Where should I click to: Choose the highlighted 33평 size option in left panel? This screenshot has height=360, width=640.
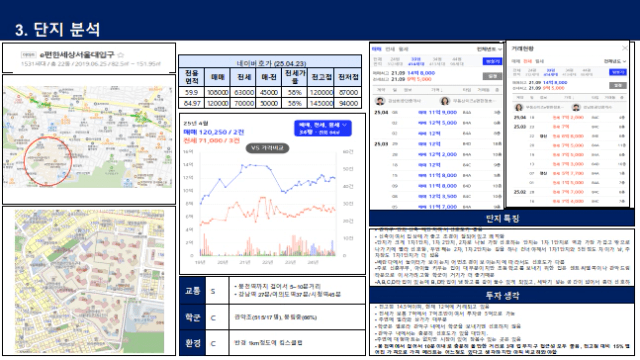pyautogui.click(x=416, y=62)
